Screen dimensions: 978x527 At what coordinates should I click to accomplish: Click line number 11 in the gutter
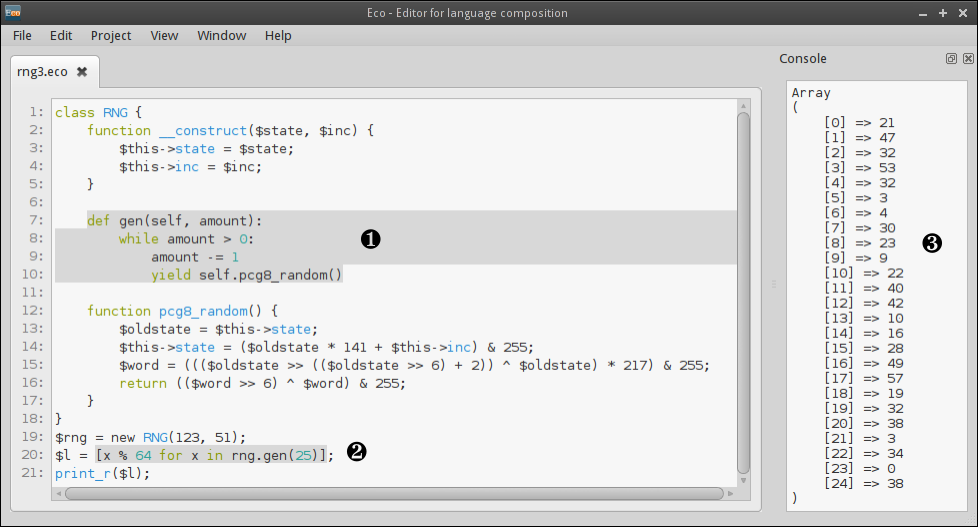point(32,293)
